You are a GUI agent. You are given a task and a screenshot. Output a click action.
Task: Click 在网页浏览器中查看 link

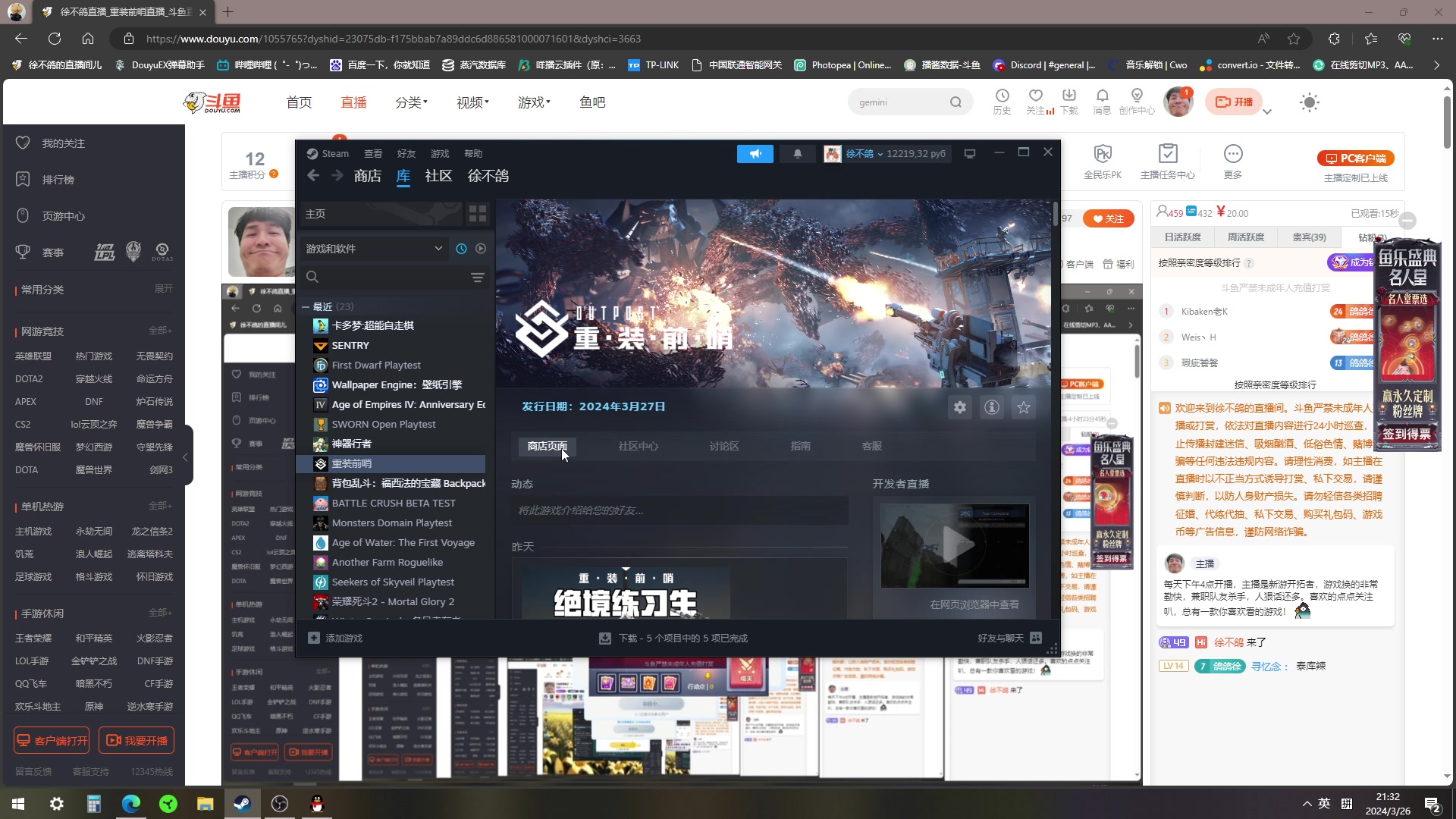(x=974, y=604)
